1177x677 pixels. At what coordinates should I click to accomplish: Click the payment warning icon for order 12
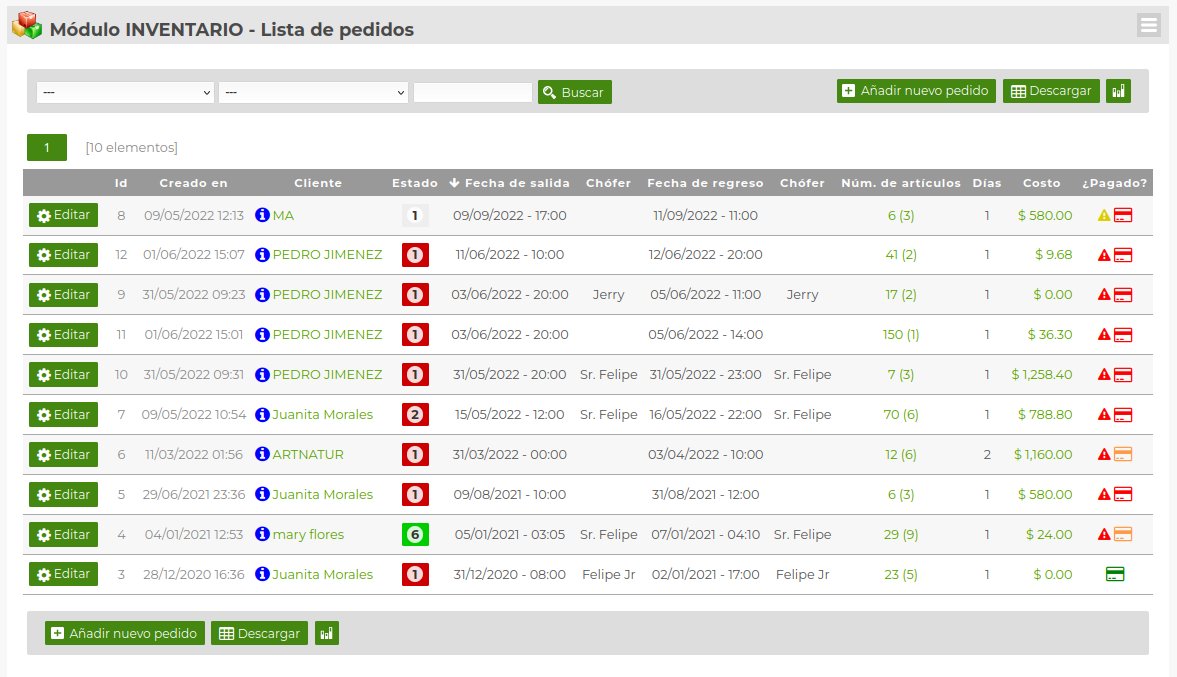[1106, 254]
